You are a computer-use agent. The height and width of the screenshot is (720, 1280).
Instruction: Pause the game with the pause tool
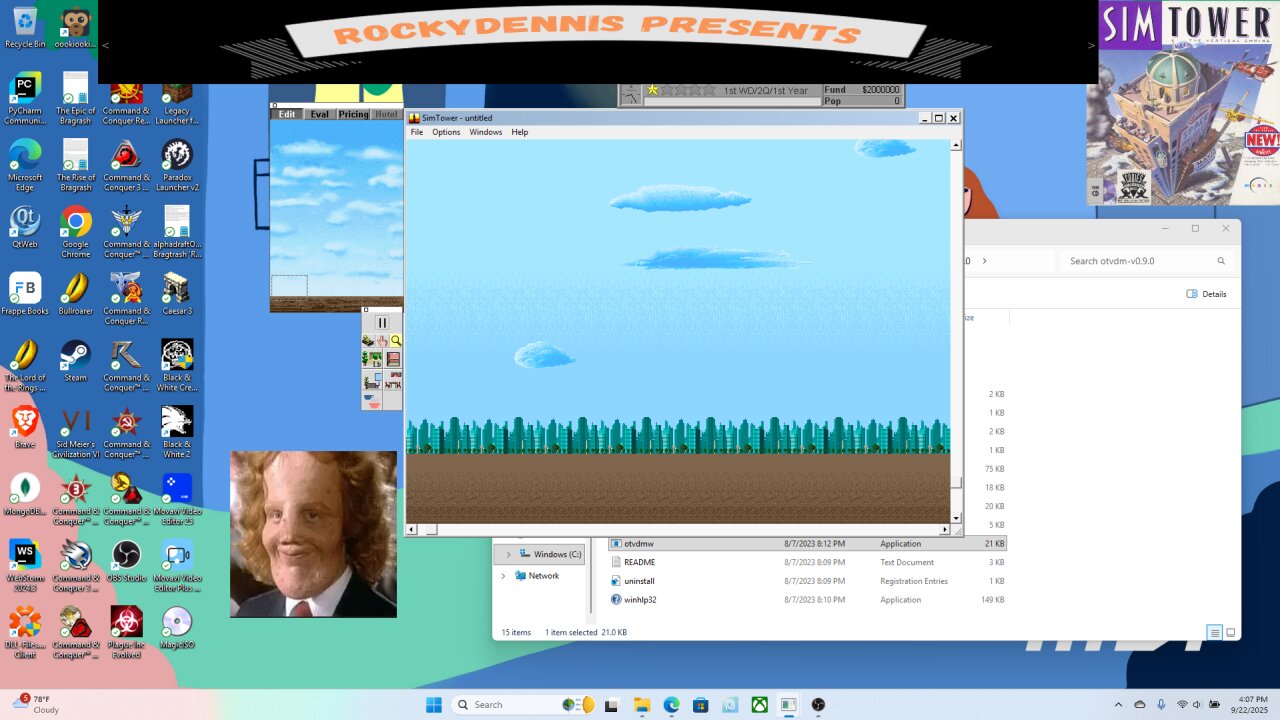point(382,322)
